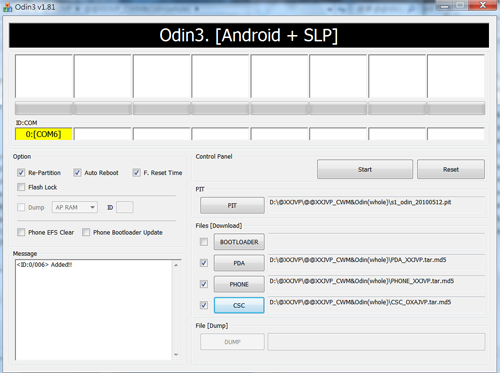The image size is (500, 373).
Task: Select the PDA file button
Action: pos(239,263)
